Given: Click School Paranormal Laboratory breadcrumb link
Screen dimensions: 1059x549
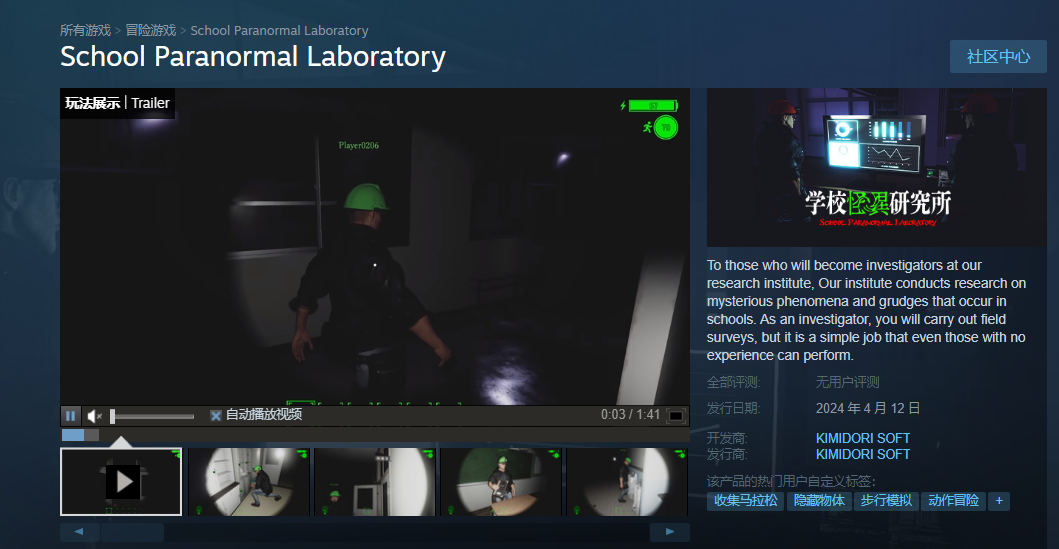Looking at the screenshot, I should pyautogui.click(x=279, y=30).
